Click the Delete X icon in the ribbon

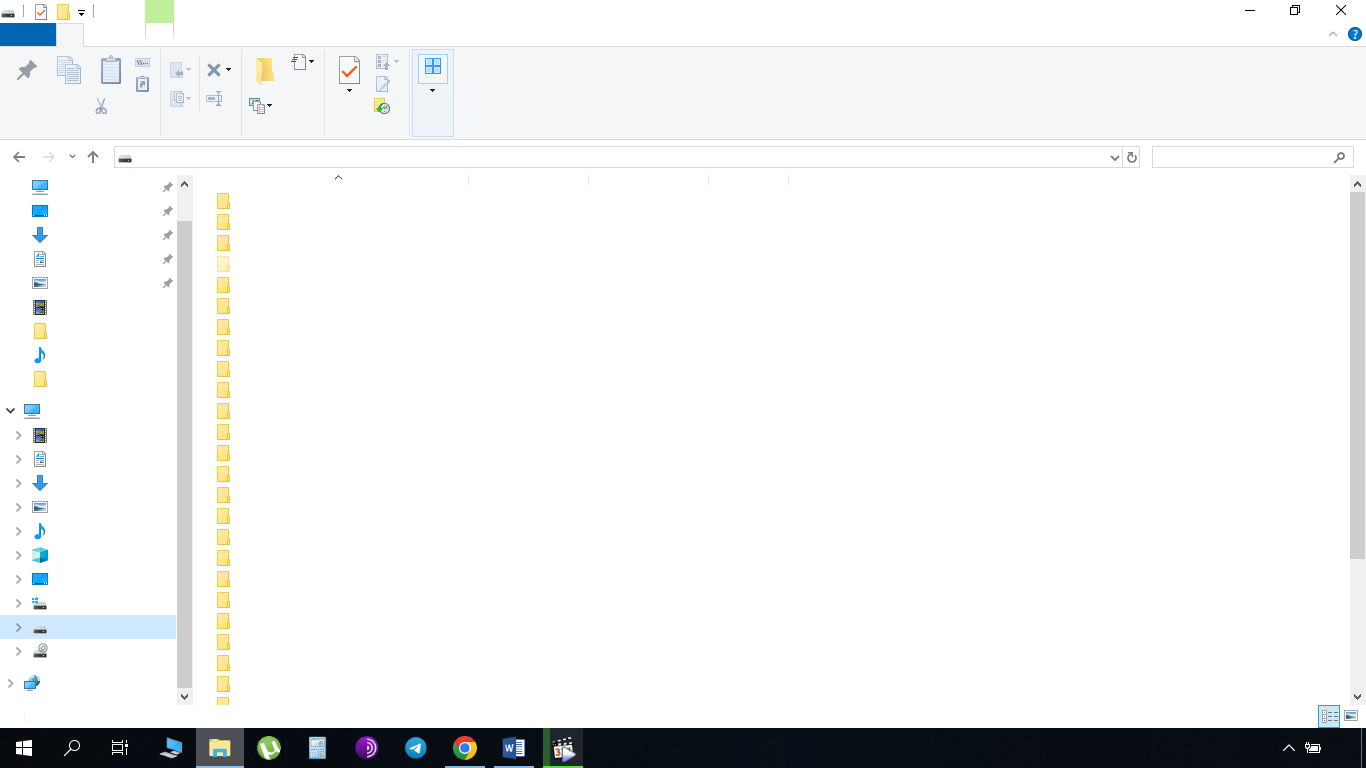pyautogui.click(x=213, y=70)
